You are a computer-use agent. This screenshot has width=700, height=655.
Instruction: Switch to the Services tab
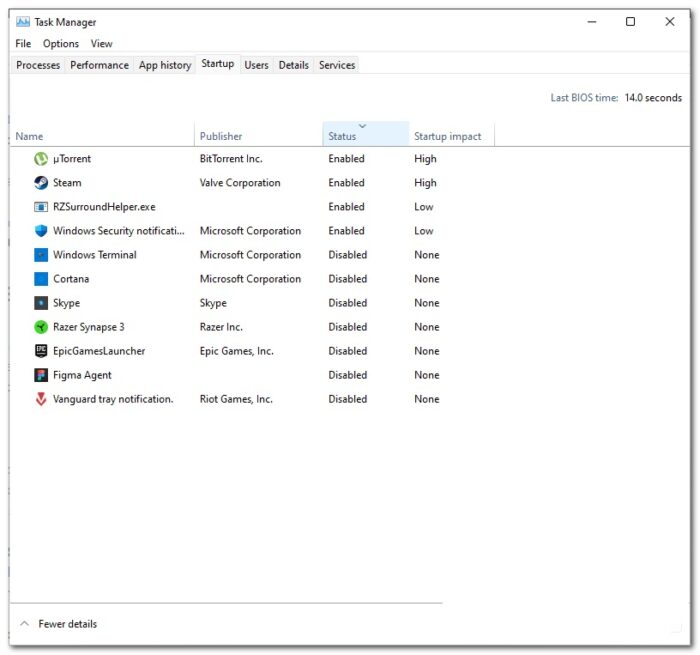337,65
